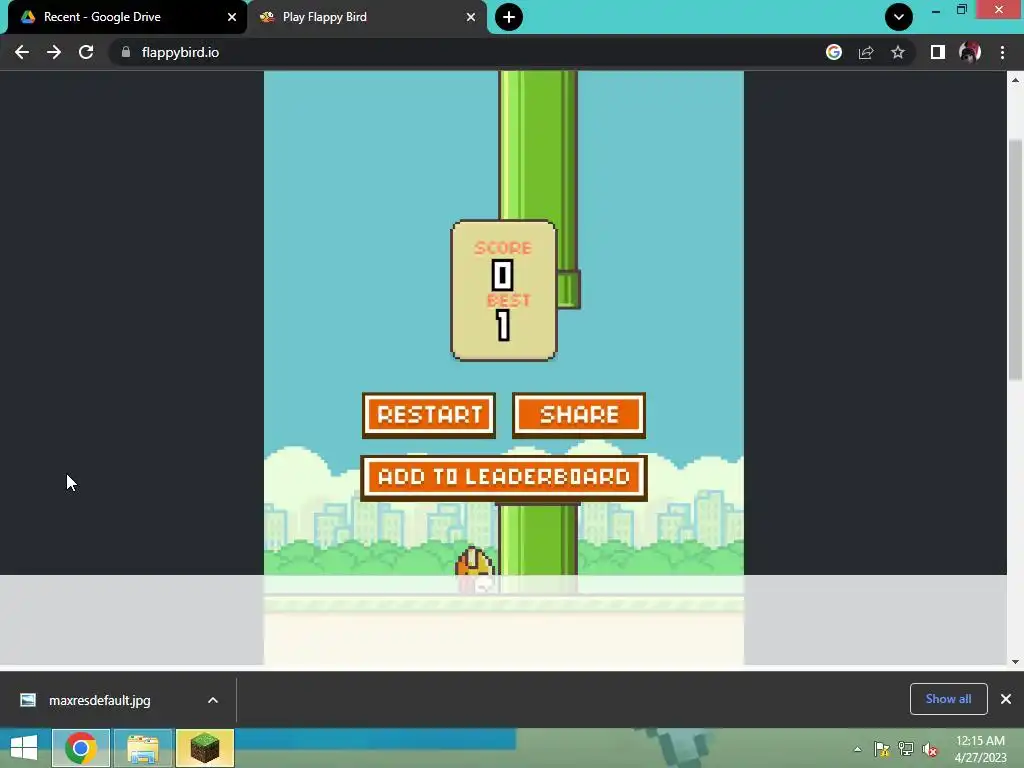Screen dimensions: 1024x768
Task: Open the side panel icon
Action: (937, 52)
